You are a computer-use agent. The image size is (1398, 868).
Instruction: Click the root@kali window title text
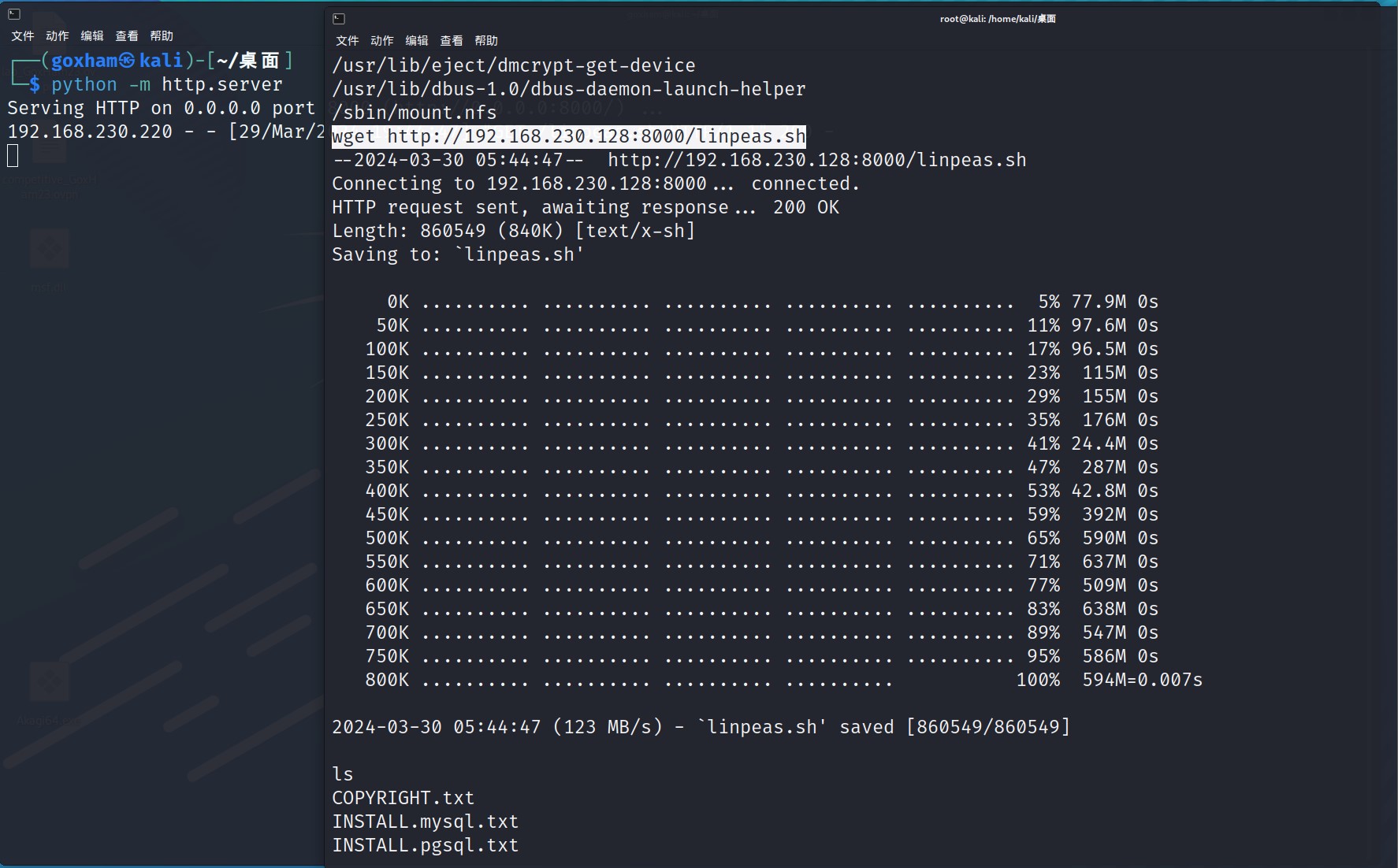pos(998,18)
